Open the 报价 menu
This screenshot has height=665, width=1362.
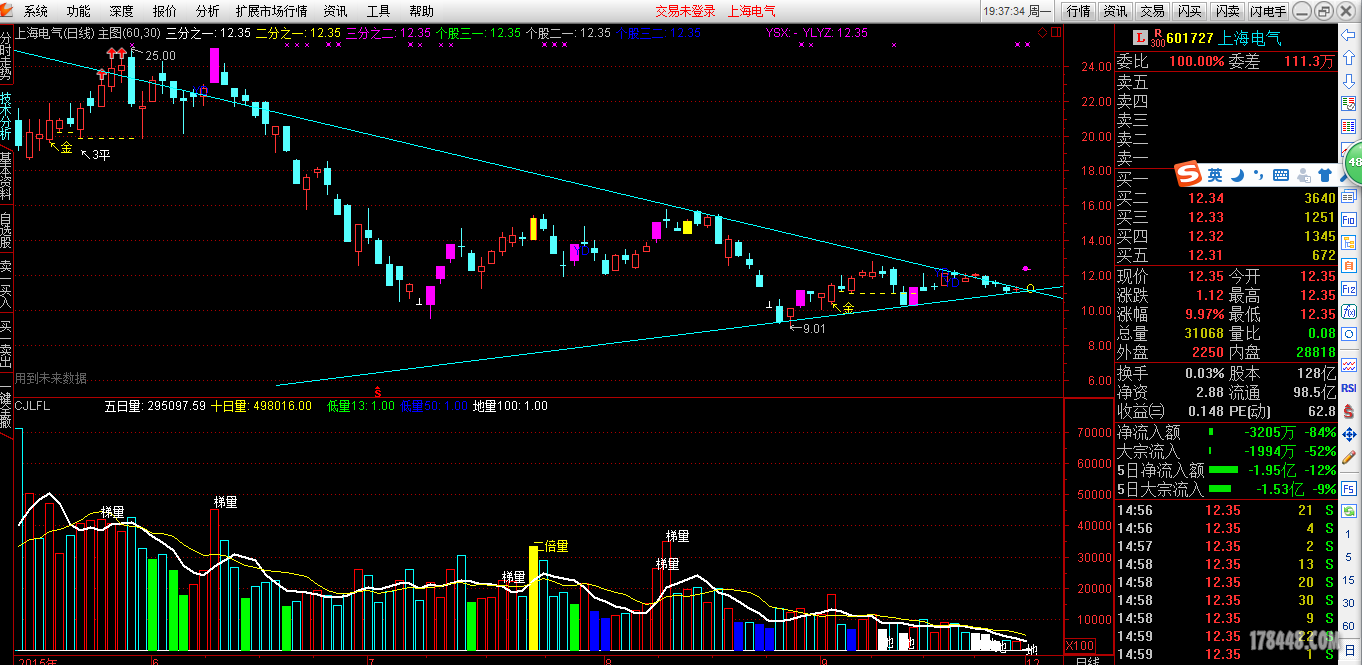click(x=165, y=11)
